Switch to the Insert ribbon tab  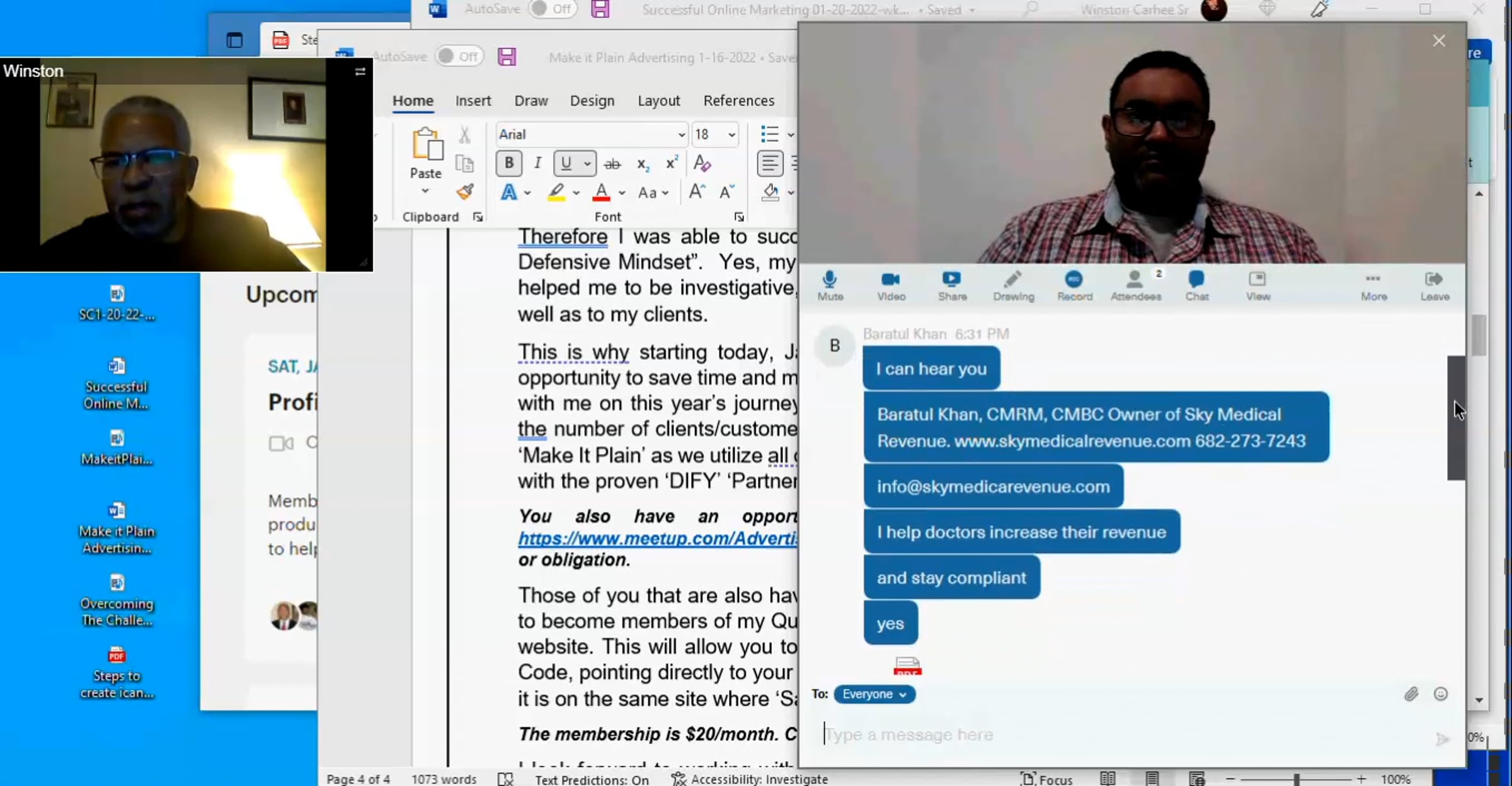tap(472, 101)
